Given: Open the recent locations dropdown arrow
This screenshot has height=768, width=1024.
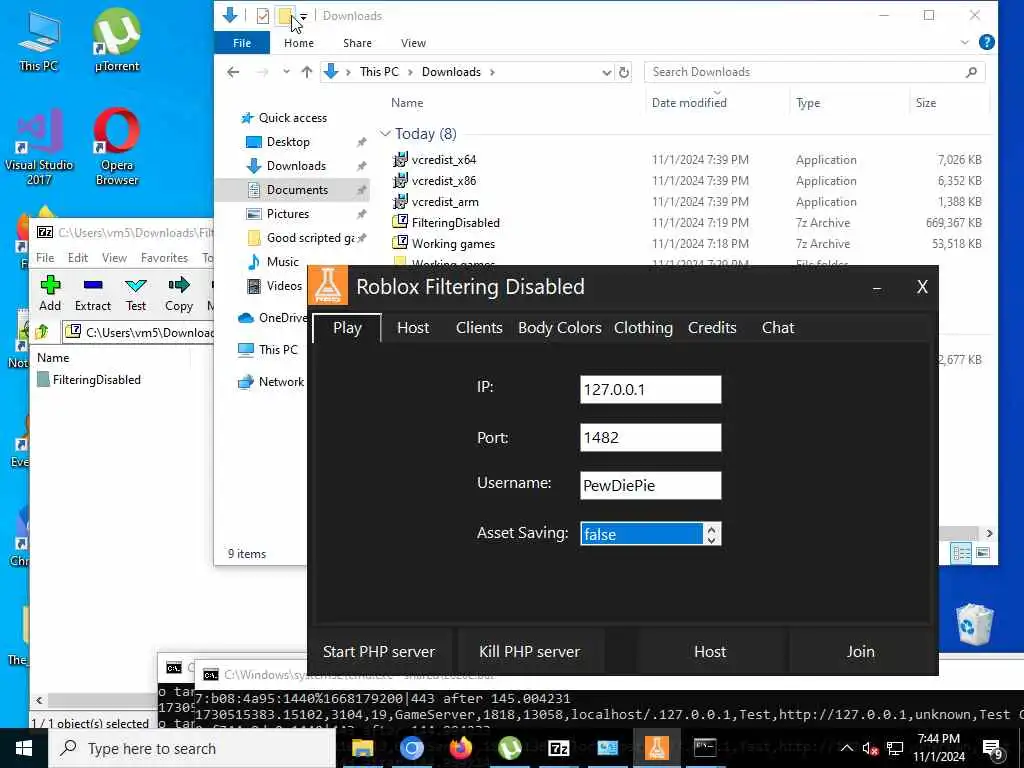Looking at the screenshot, I should tap(286, 72).
